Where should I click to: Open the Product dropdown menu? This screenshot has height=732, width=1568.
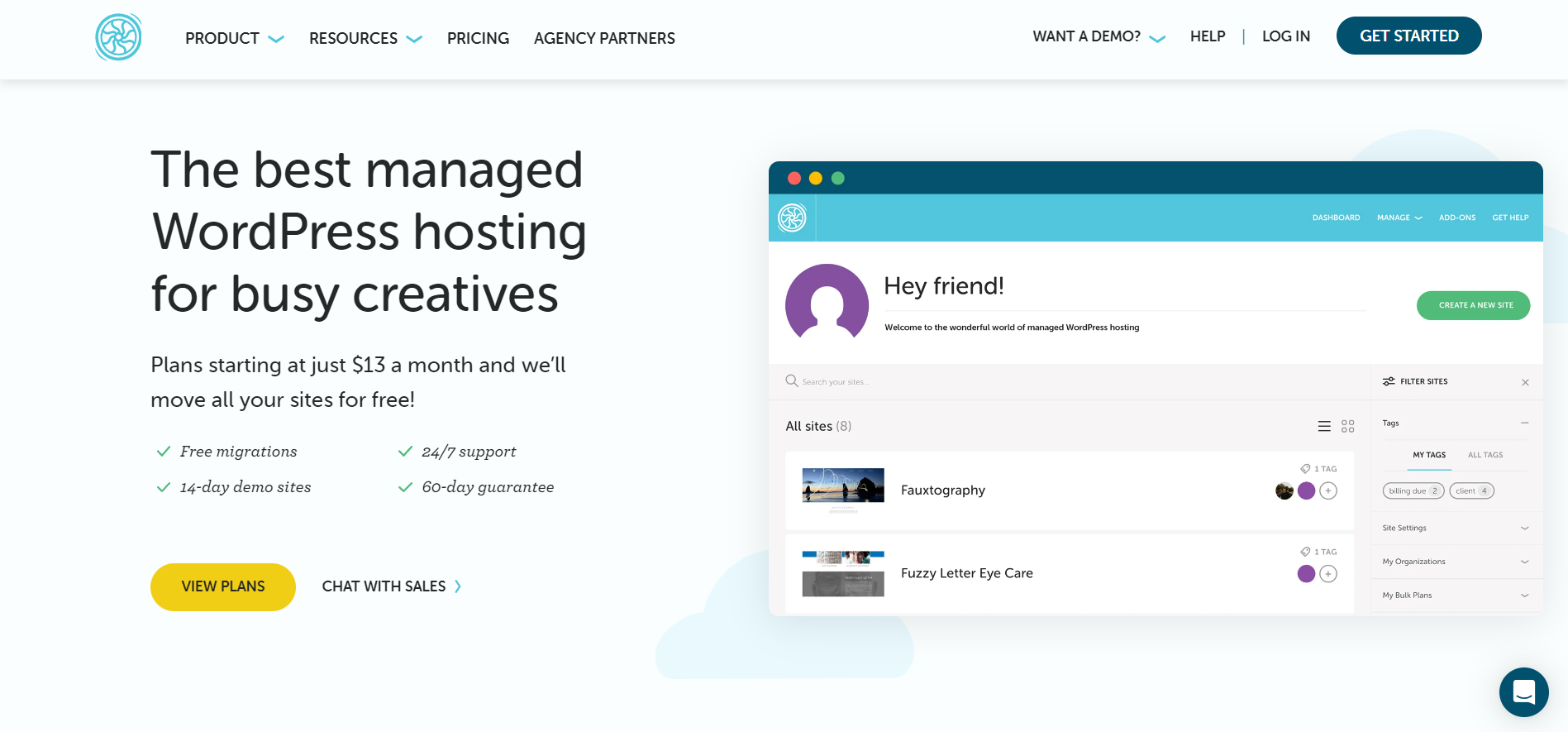point(235,38)
